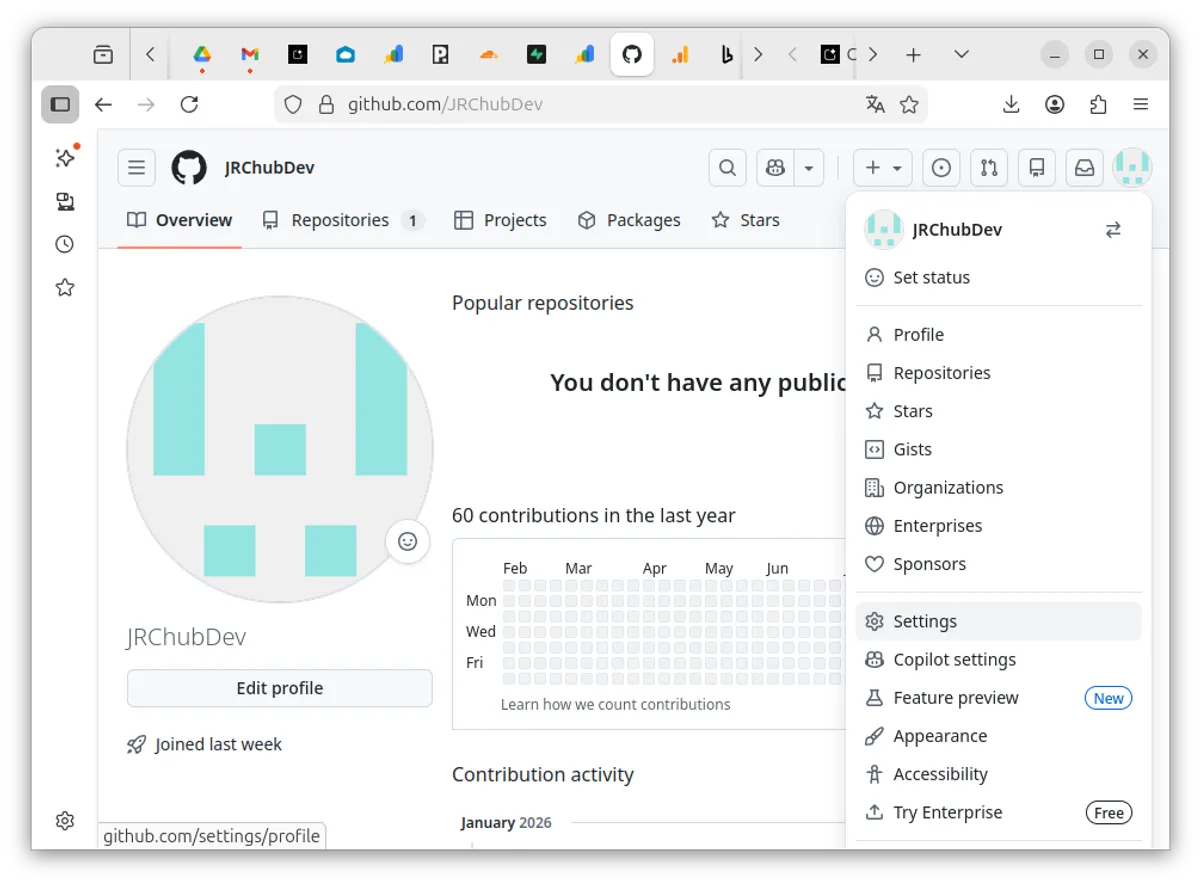Open Stars from the user menu
This screenshot has height=884, width=1200.
click(x=998, y=411)
